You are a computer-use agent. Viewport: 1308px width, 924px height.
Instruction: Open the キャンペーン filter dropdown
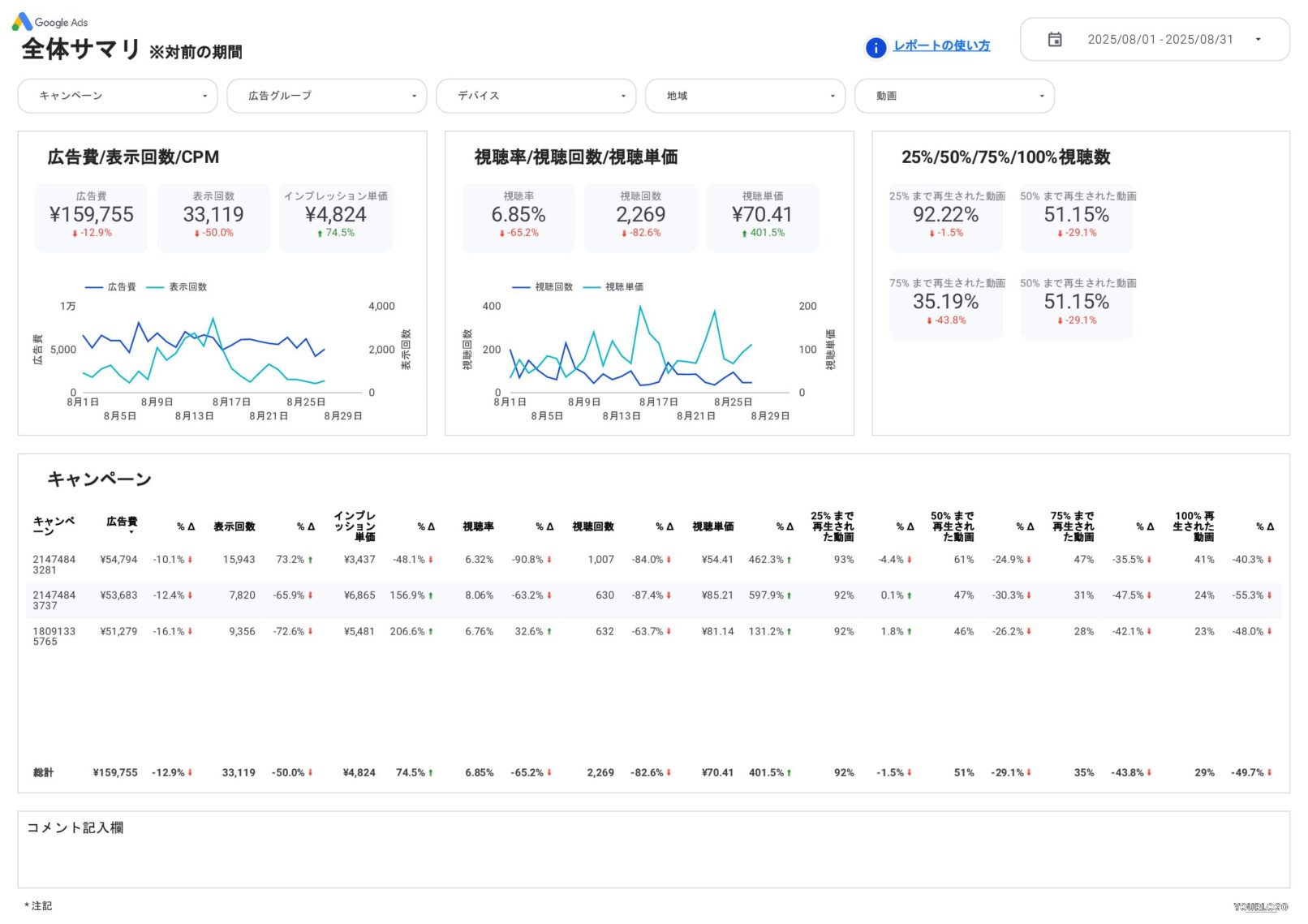(118, 95)
